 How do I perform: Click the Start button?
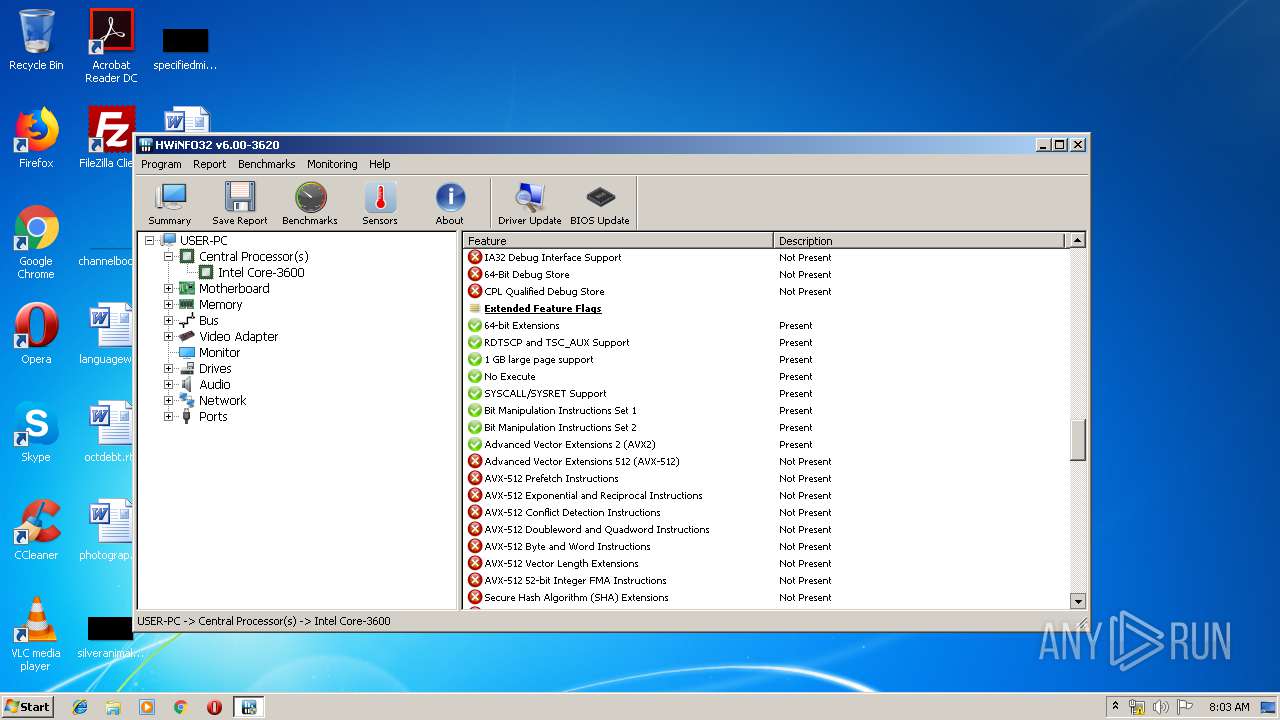pos(28,706)
